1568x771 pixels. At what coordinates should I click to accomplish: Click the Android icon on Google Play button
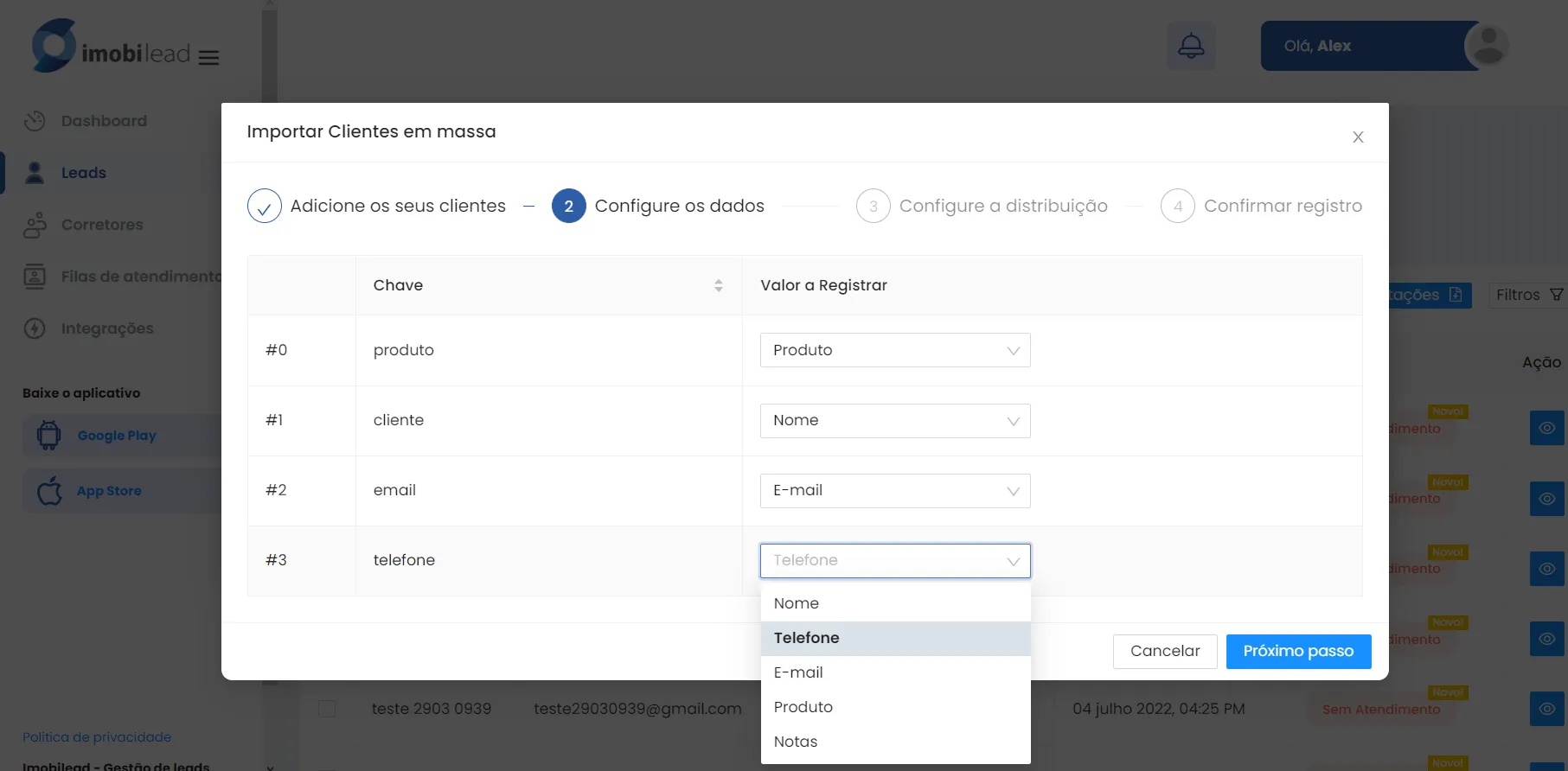(x=49, y=436)
